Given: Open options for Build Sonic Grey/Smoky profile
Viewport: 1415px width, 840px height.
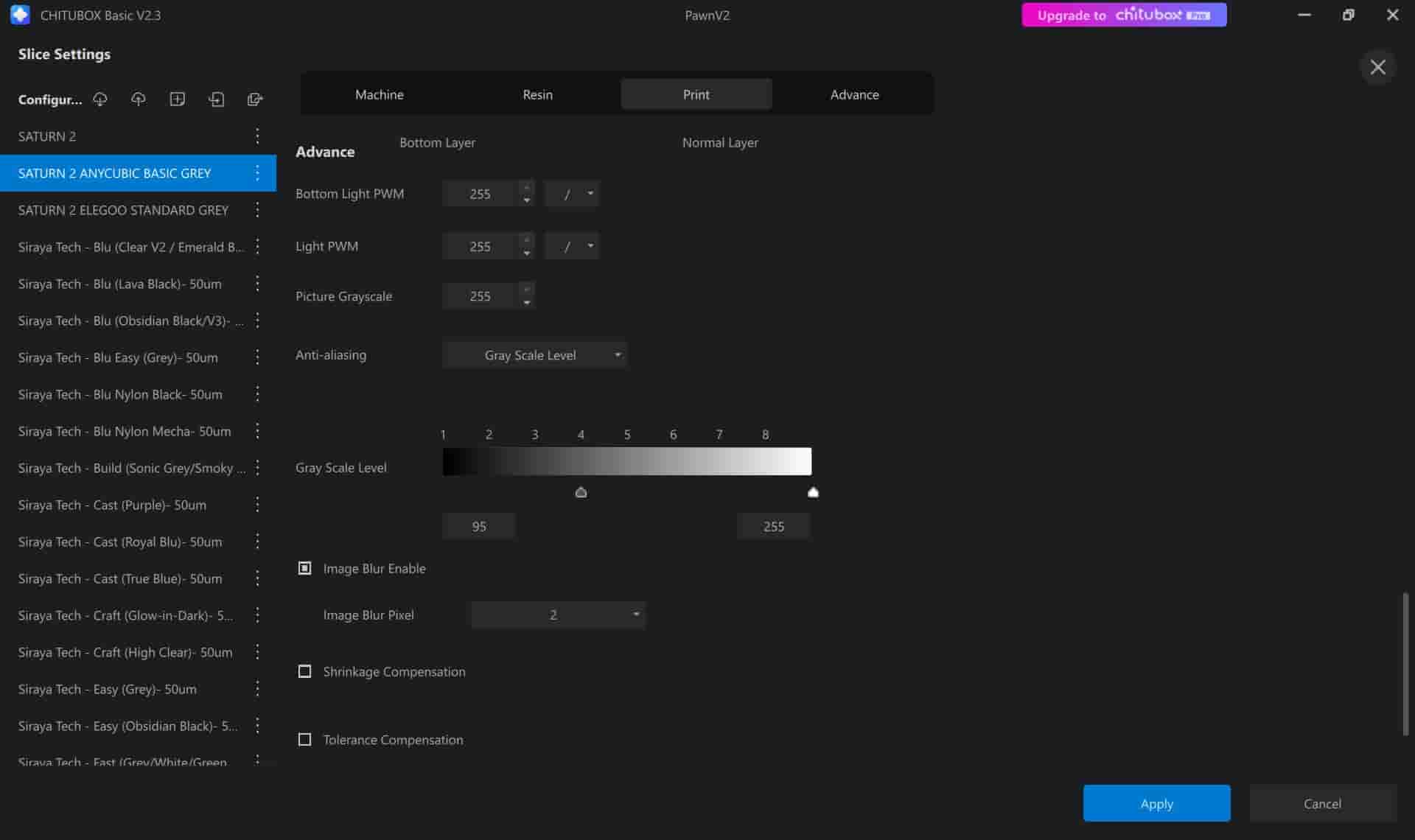Looking at the screenshot, I should point(257,468).
